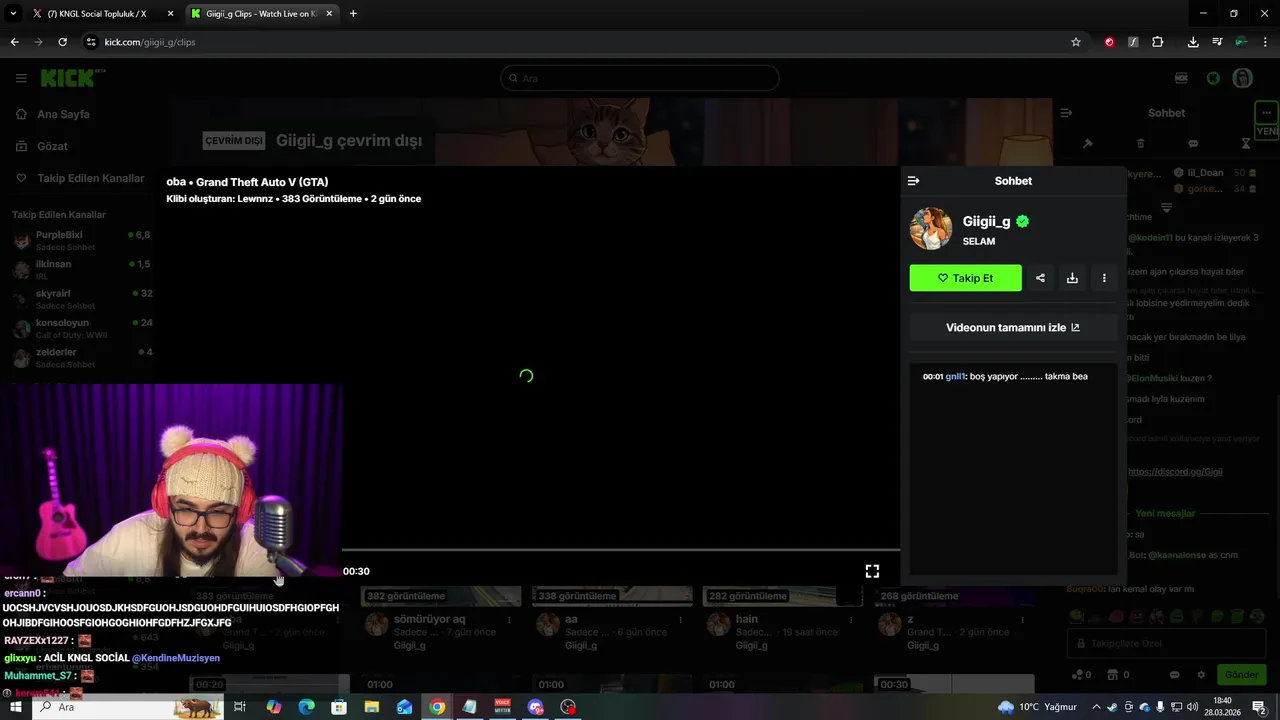Open the konsoloyun channel in the sidebar
1280x720 pixels.
(x=82, y=328)
